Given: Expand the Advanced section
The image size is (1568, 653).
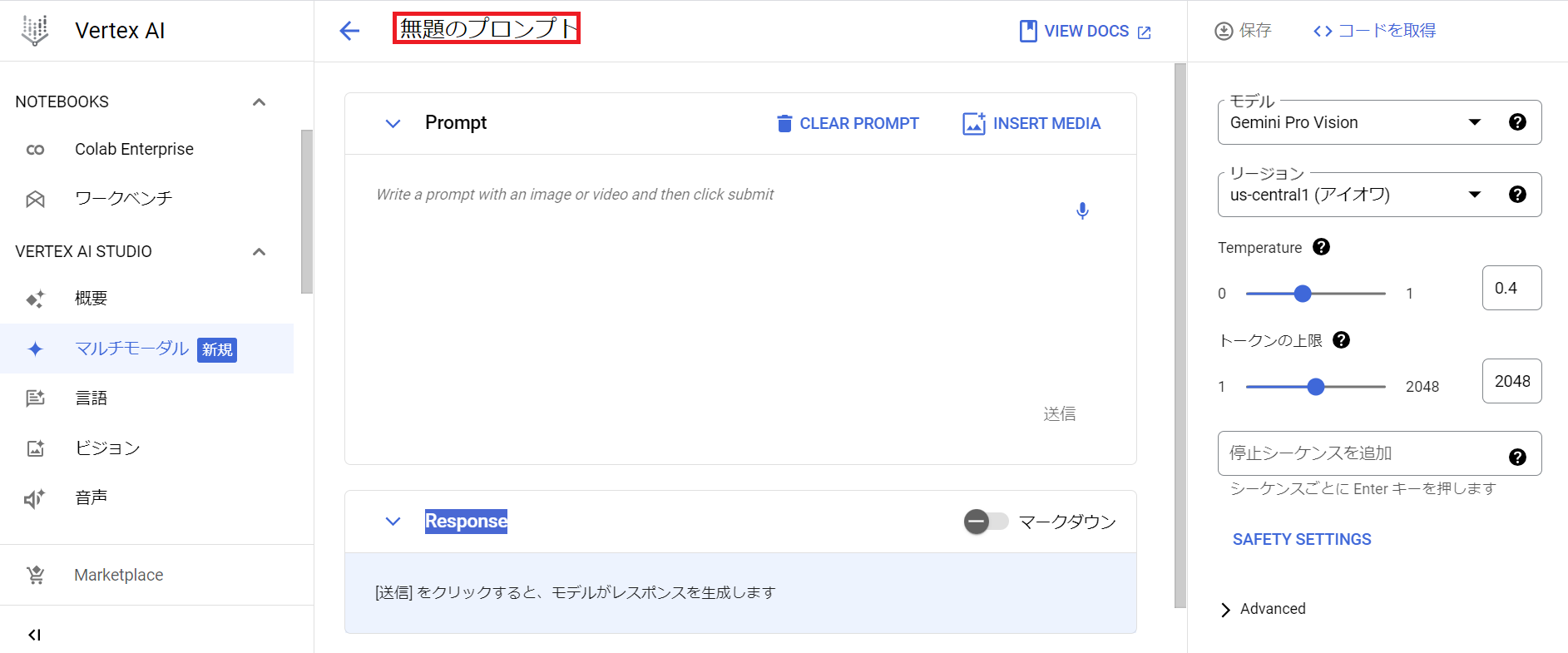Looking at the screenshot, I should click(x=1263, y=609).
